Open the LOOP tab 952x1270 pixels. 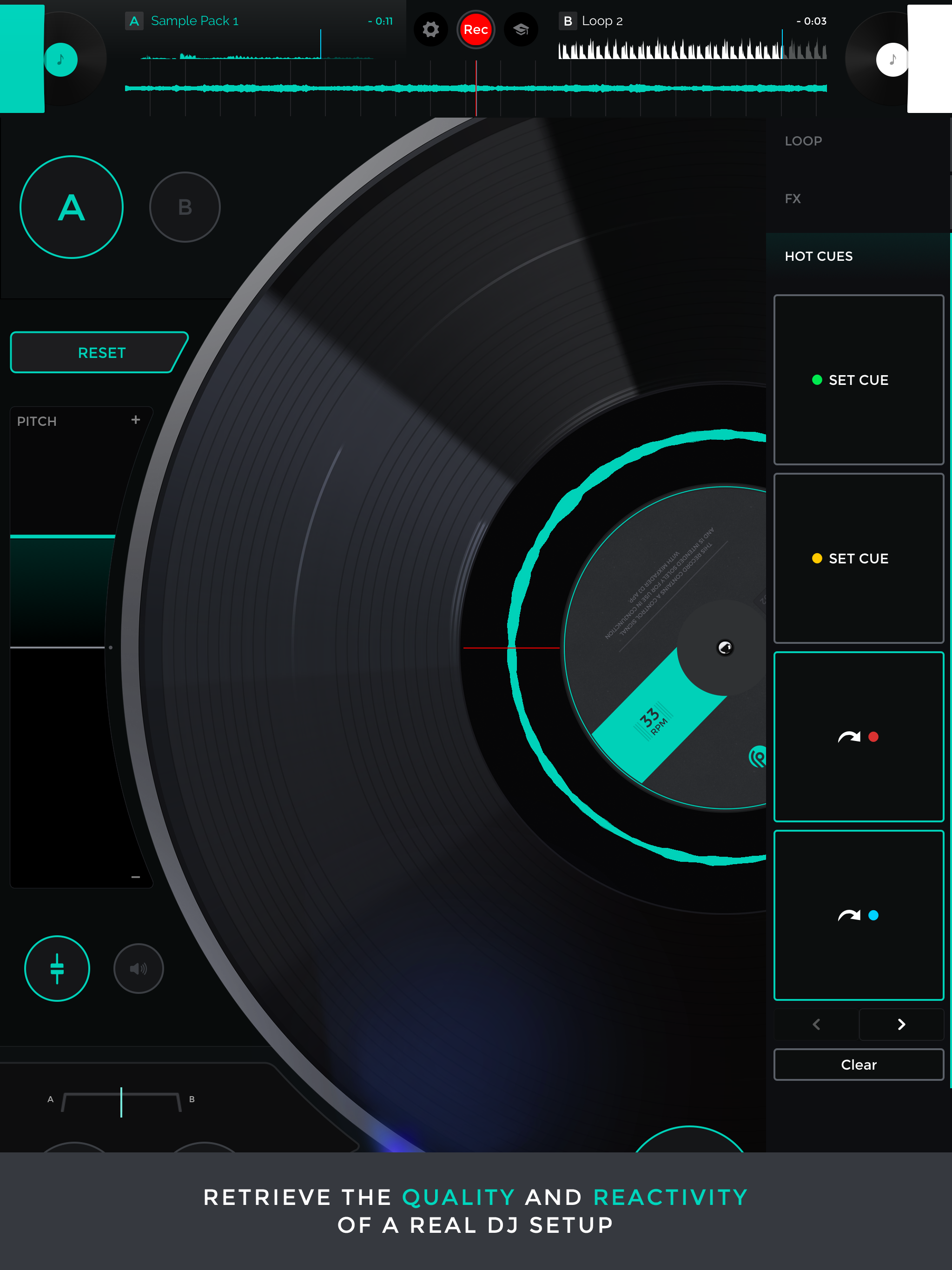pos(803,141)
